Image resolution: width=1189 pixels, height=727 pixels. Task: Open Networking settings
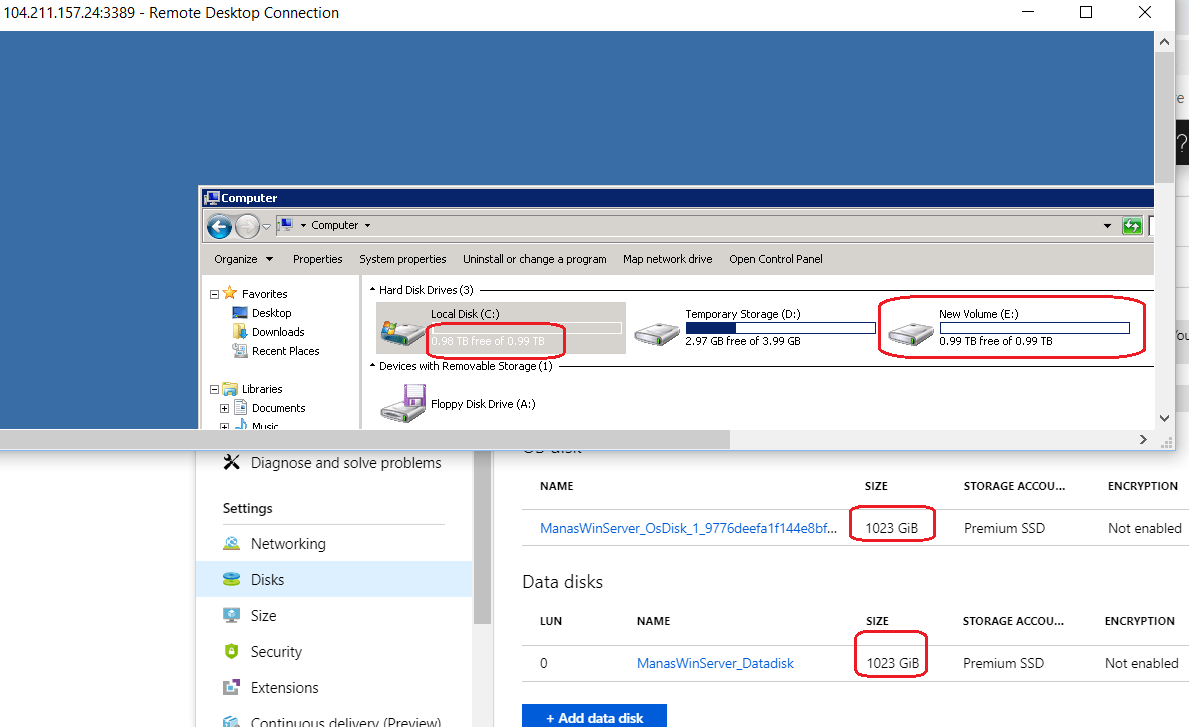[288, 544]
